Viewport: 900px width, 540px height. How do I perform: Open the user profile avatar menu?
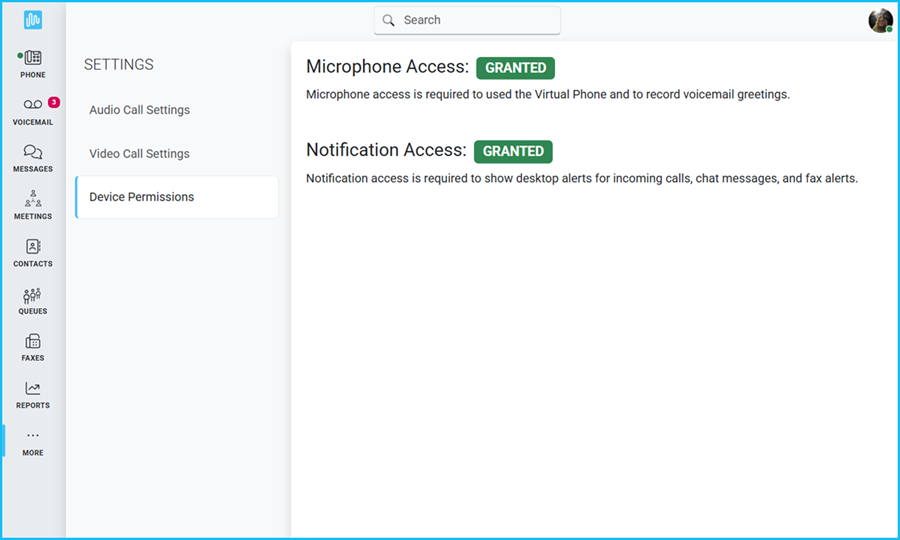880,20
